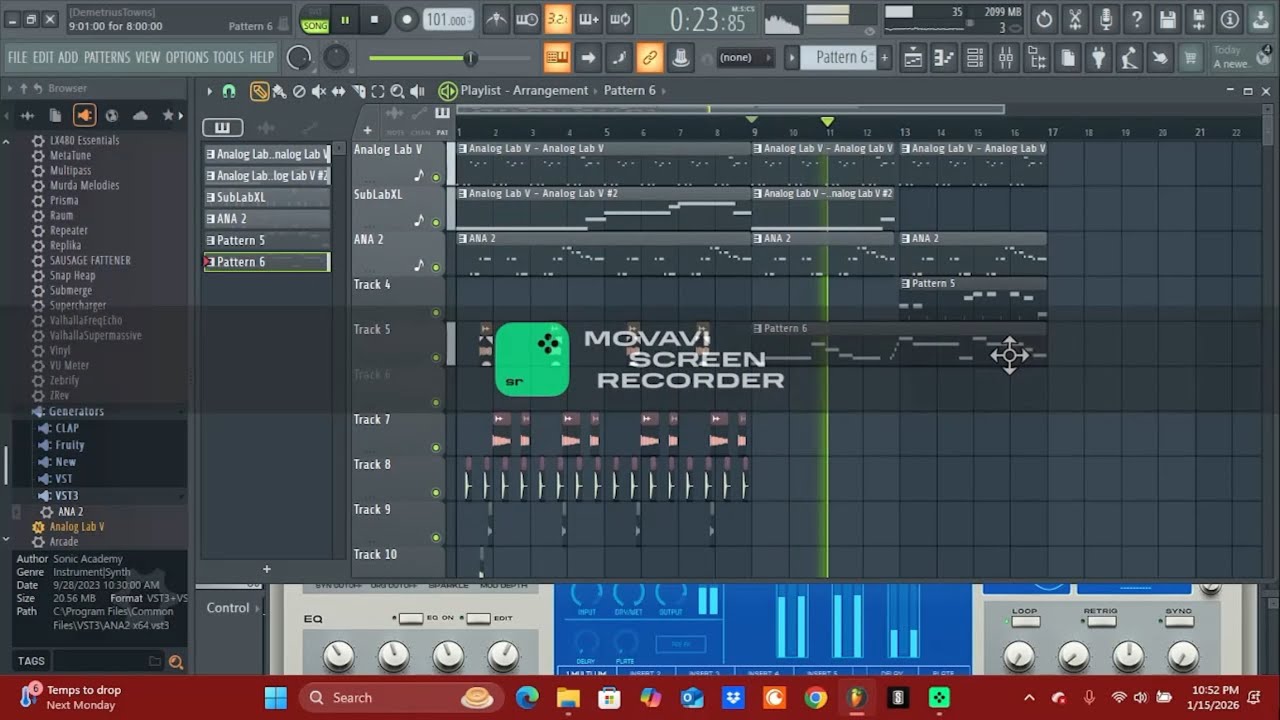Open the TOOLS menu

click(229, 57)
